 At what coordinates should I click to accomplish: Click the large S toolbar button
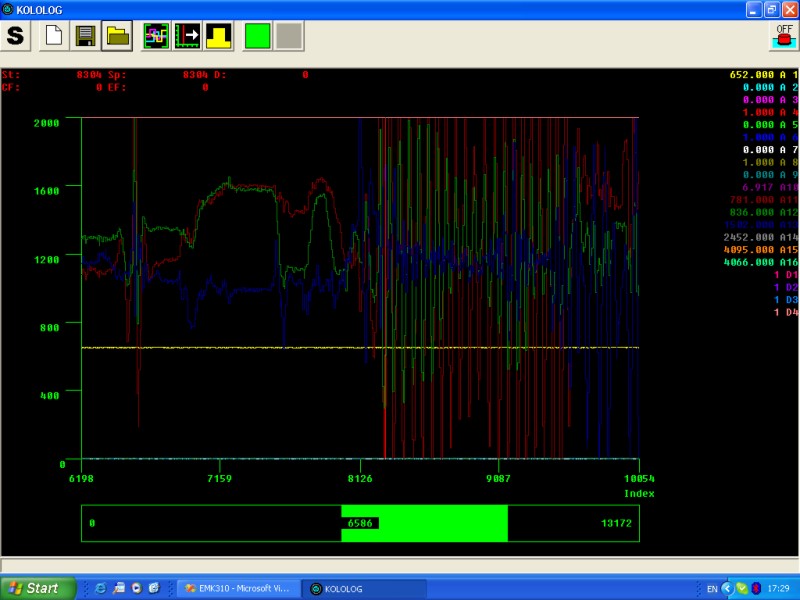tap(15, 36)
